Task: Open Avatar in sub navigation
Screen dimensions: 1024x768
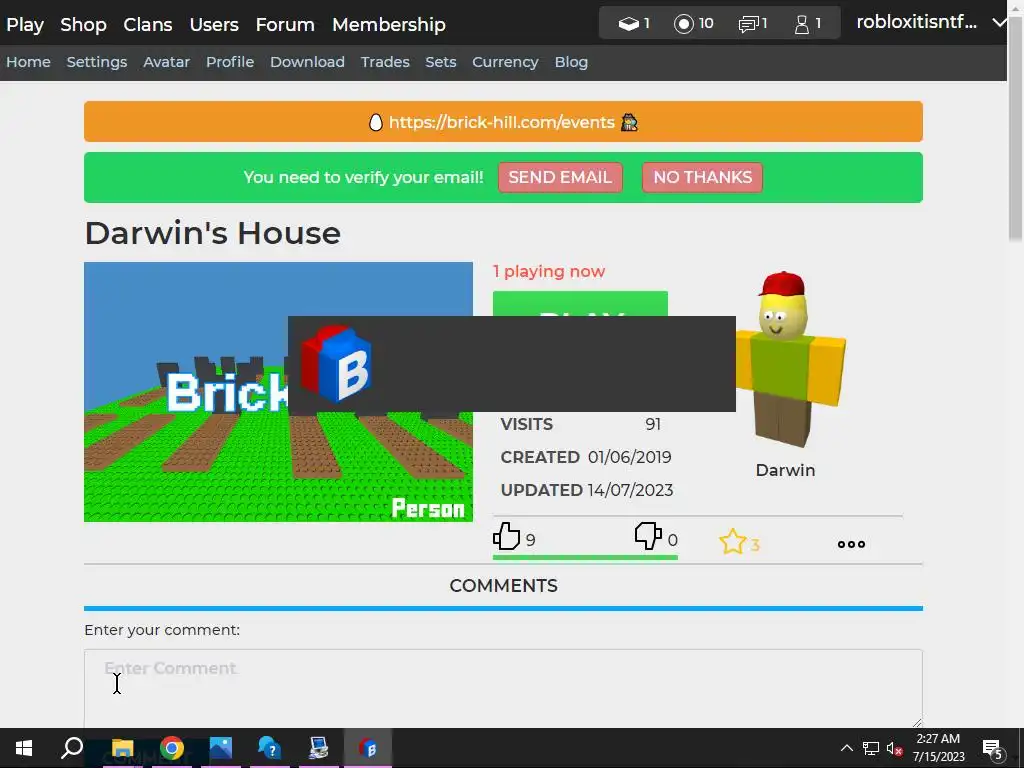Action: (x=167, y=62)
